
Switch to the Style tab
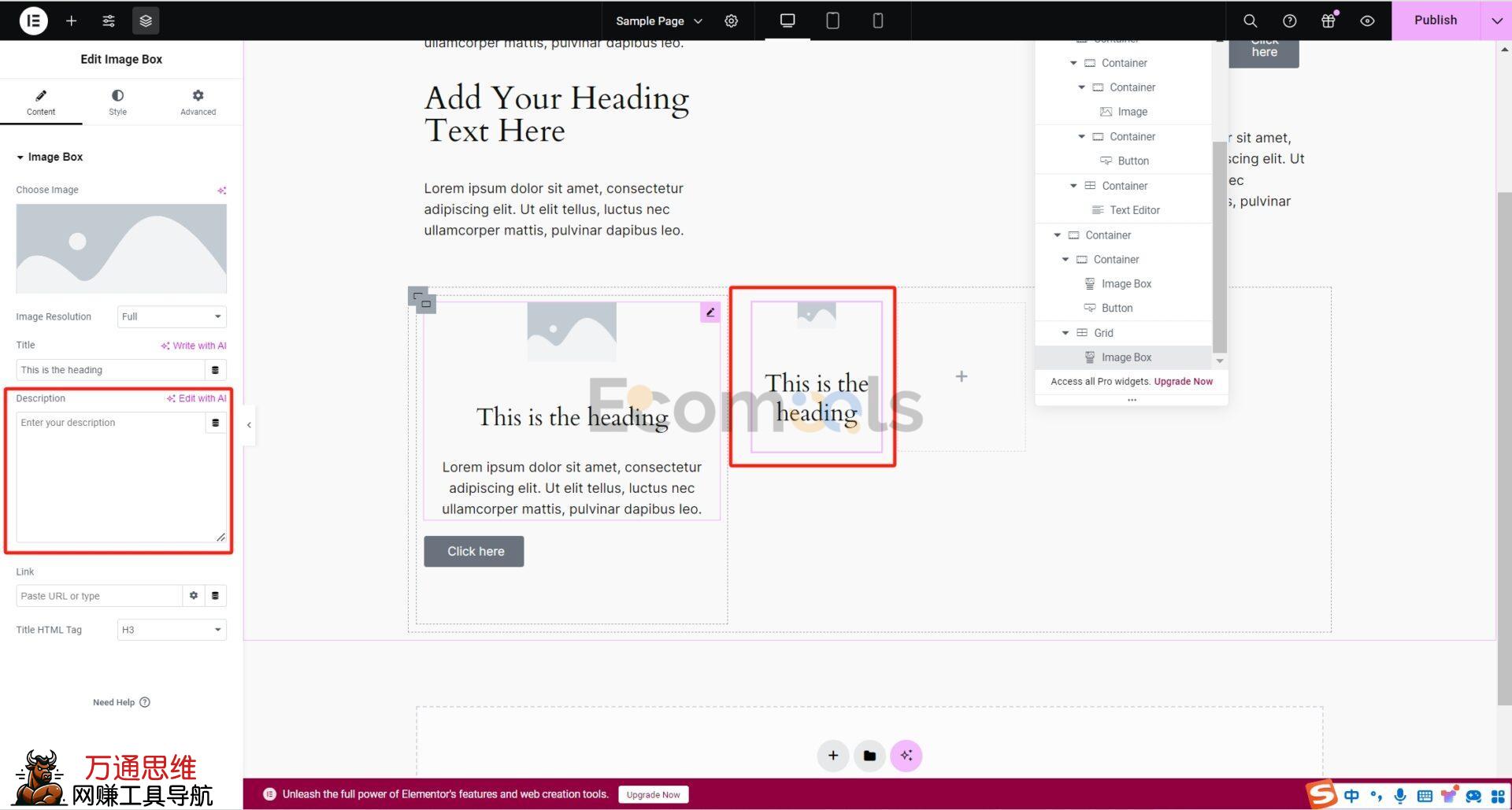(x=117, y=102)
